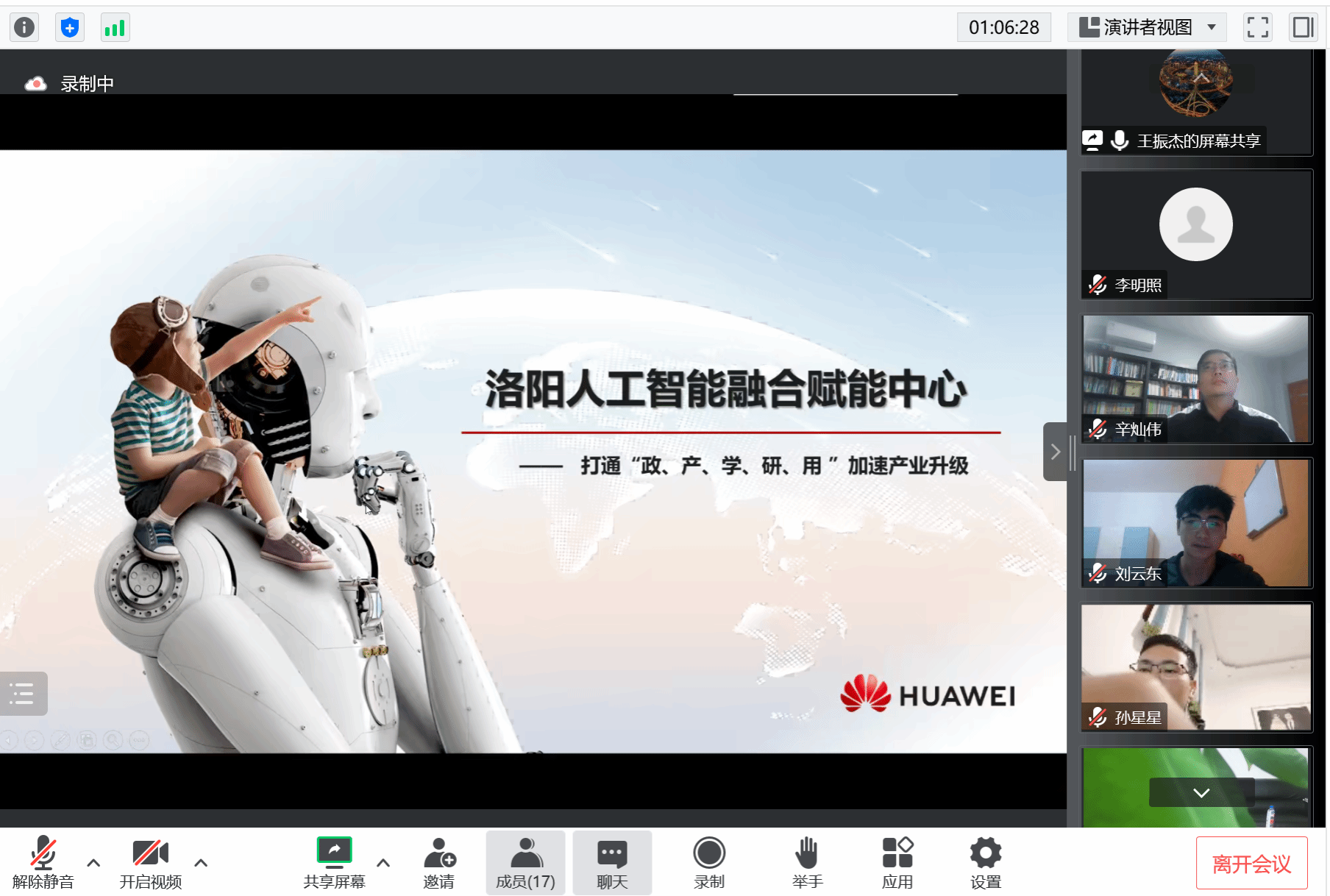Click the red 离开会议 button
The height and width of the screenshot is (896, 1330).
(1251, 863)
